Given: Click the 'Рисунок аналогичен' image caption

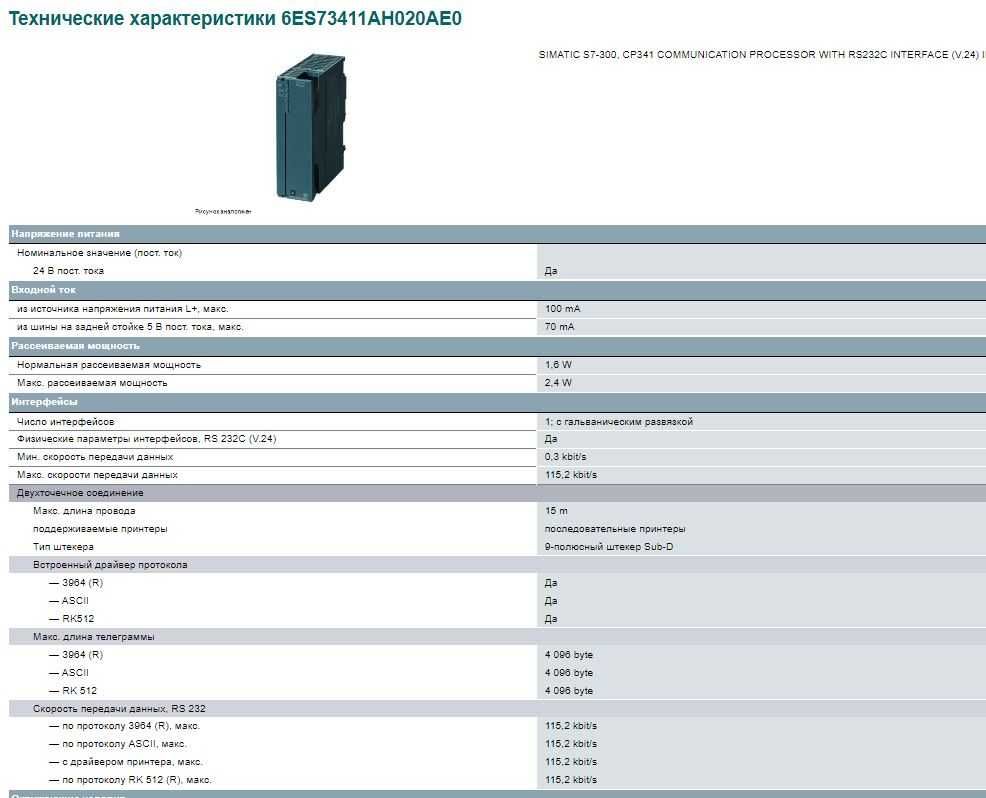Looking at the screenshot, I should [x=223, y=212].
